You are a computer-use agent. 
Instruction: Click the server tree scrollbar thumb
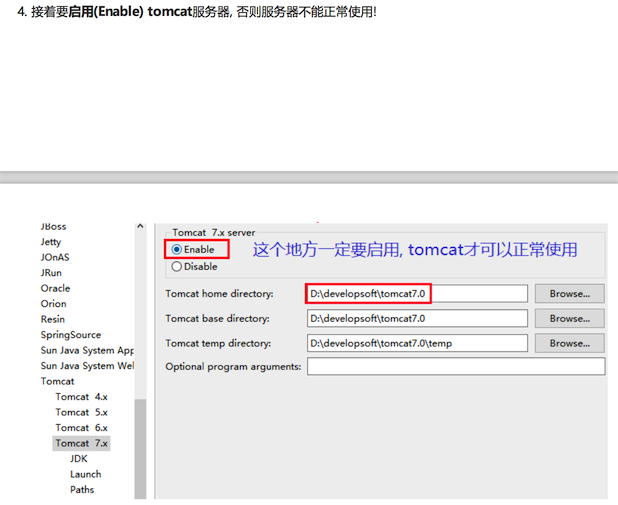[140, 449]
